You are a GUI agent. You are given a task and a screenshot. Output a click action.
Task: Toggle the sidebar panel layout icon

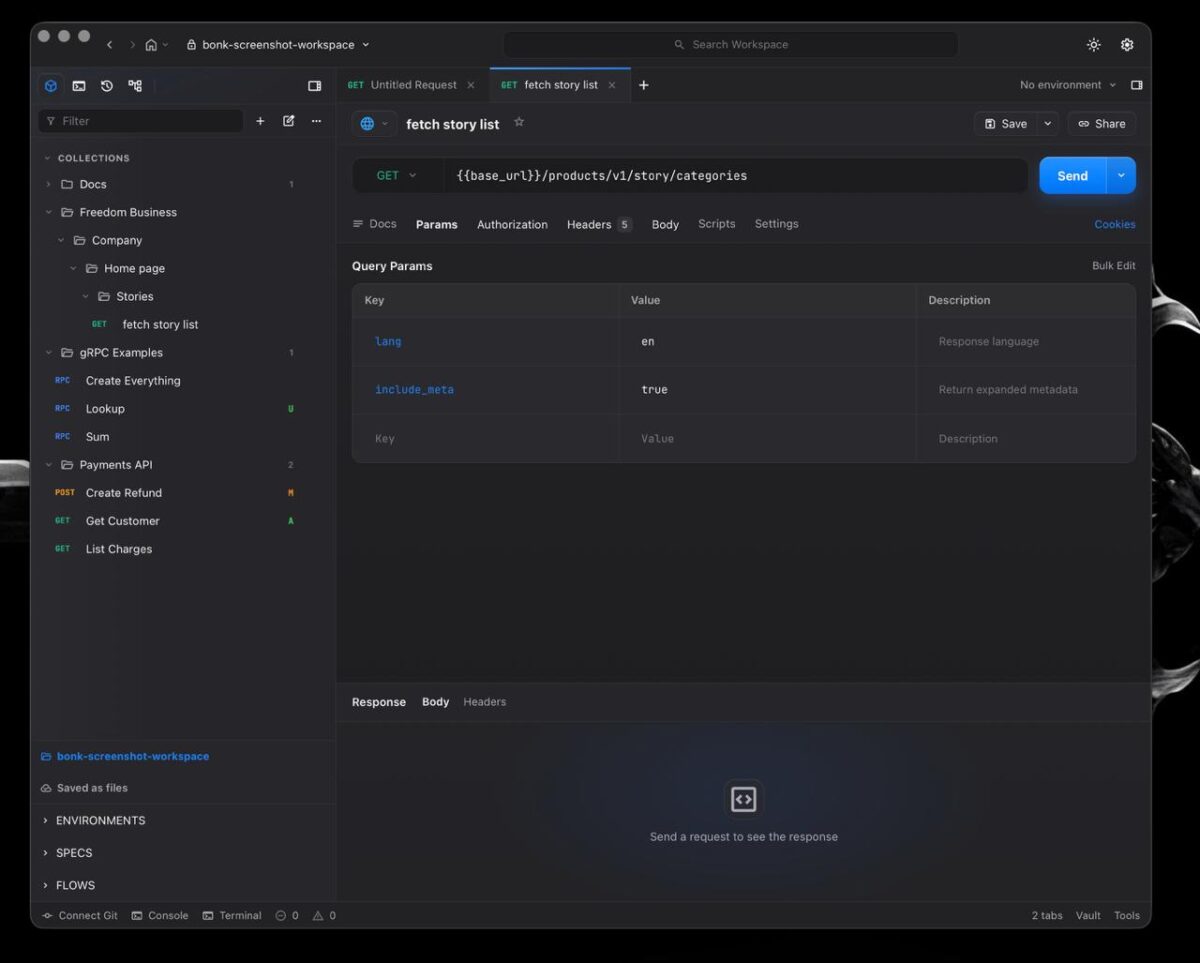[x=315, y=86]
